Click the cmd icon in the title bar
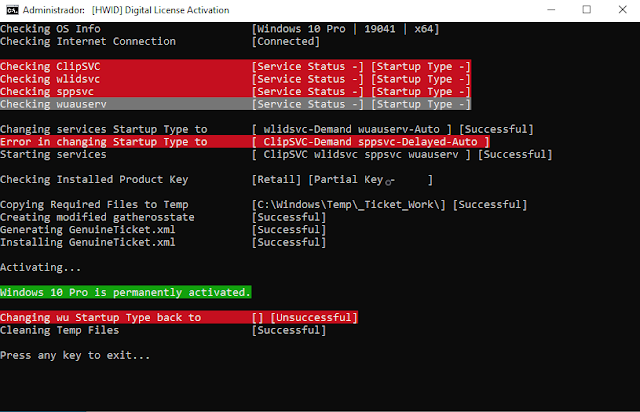The height and width of the screenshot is (412, 640). pos(12,10)
